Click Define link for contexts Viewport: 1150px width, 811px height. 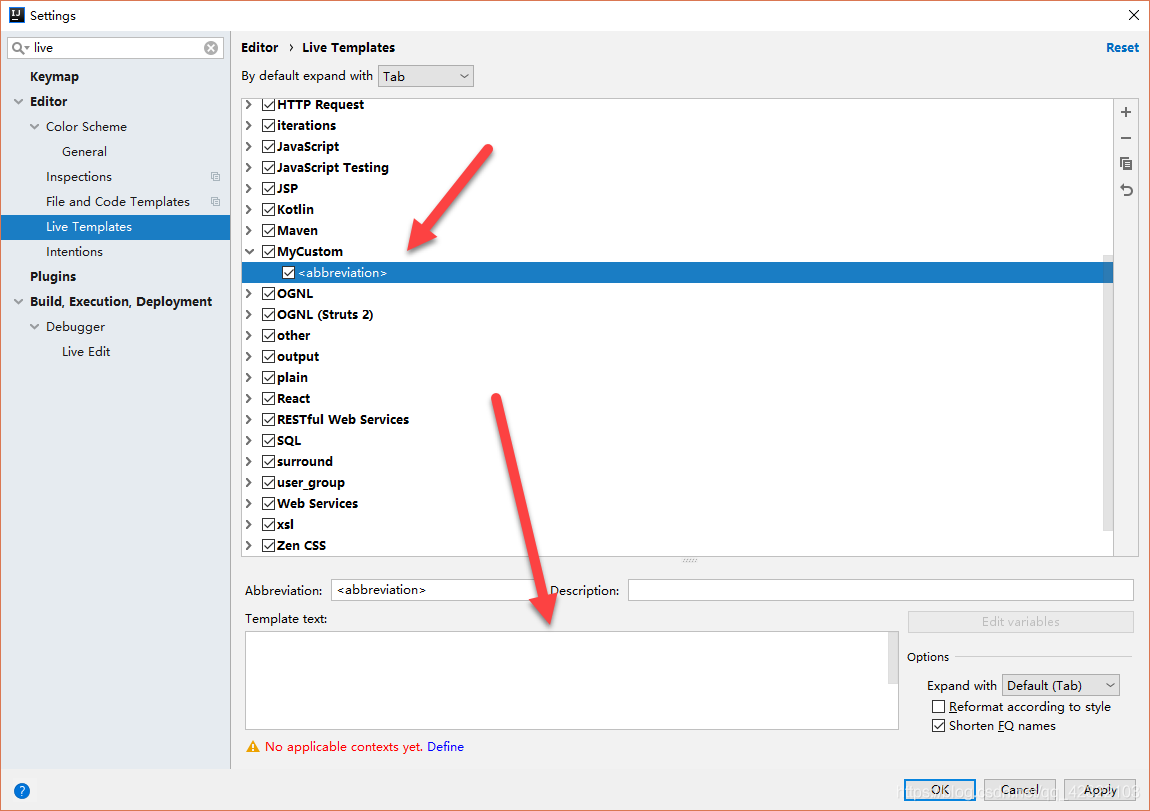point(445,746)
